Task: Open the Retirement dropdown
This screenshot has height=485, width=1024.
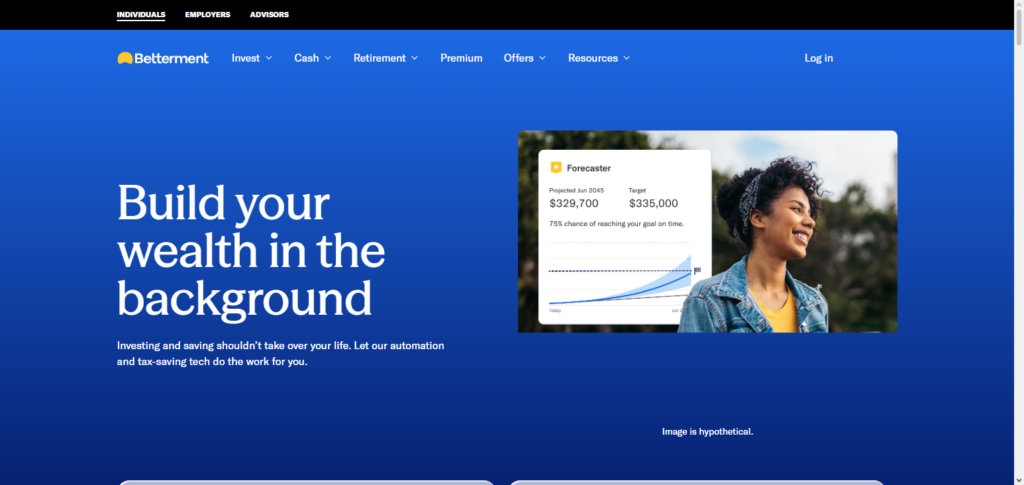Action: click(x=386, y=58)
